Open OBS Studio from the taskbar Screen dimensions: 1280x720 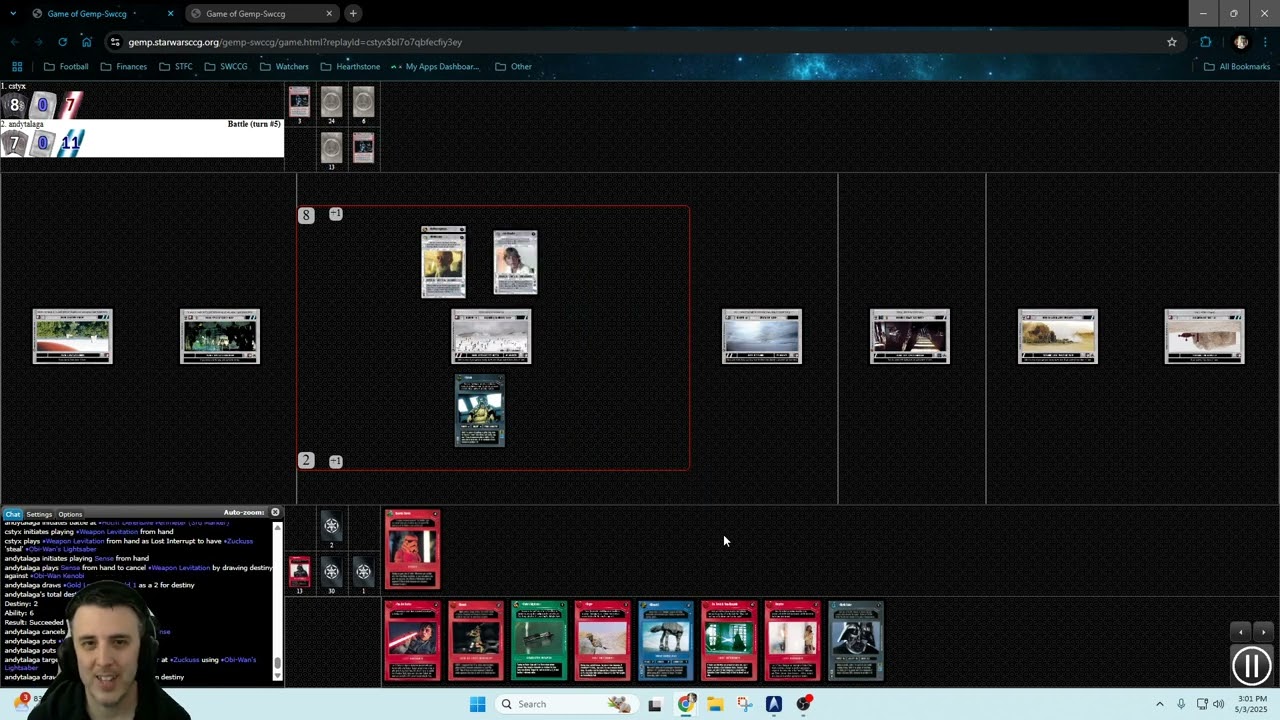804,704
